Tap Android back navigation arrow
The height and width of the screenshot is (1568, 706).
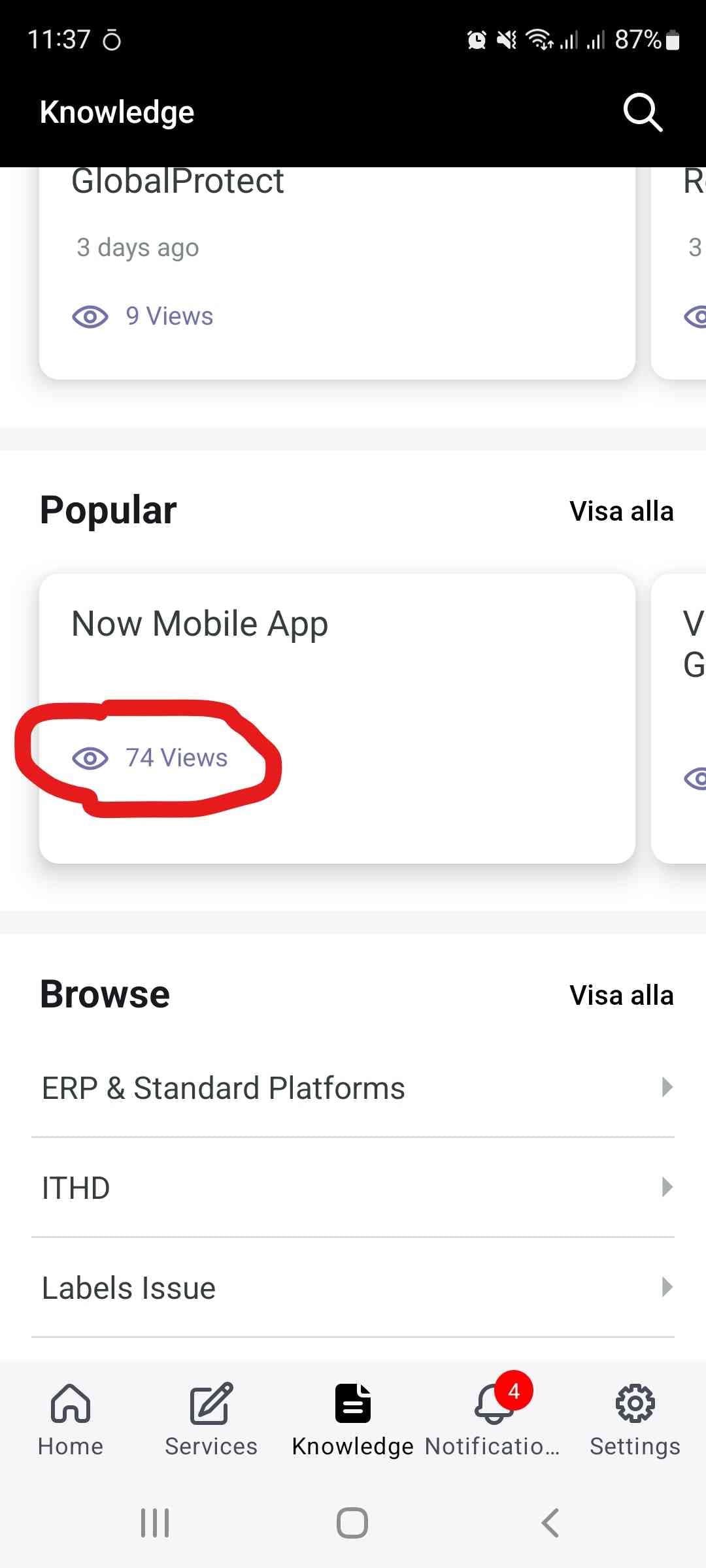550,1523
